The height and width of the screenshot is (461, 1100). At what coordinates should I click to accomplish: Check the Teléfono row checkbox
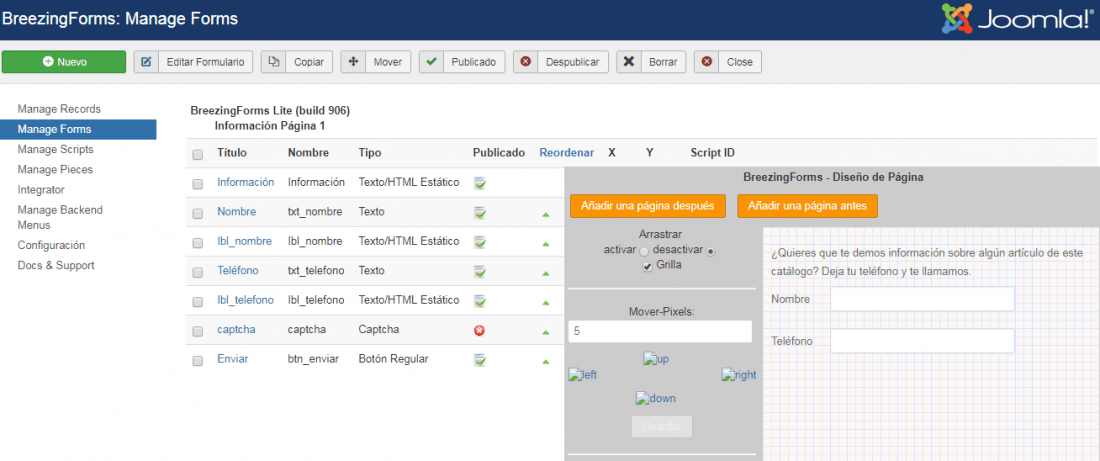[198, 272]
